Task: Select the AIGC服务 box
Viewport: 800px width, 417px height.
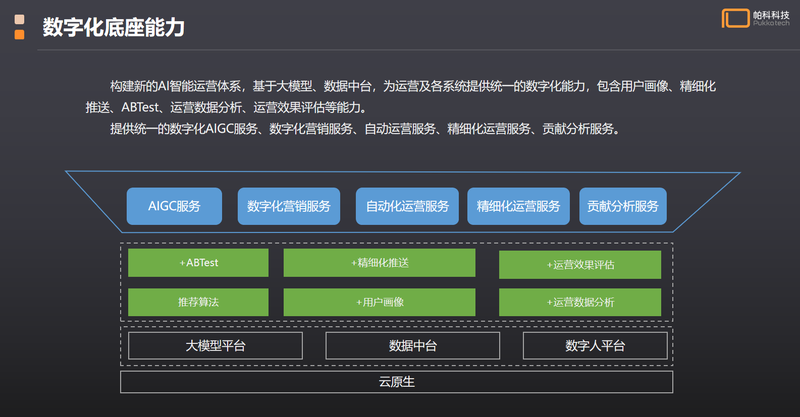Action: (x=174, y=206)
